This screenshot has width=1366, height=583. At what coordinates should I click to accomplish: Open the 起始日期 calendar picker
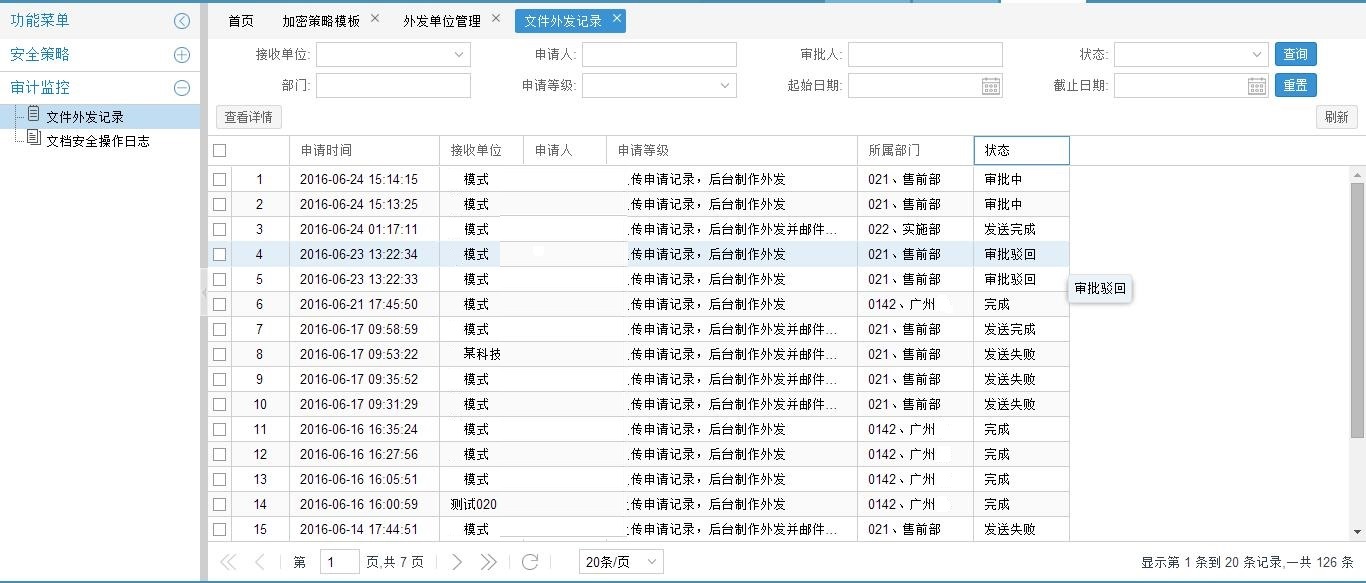[x=990, y=85]
